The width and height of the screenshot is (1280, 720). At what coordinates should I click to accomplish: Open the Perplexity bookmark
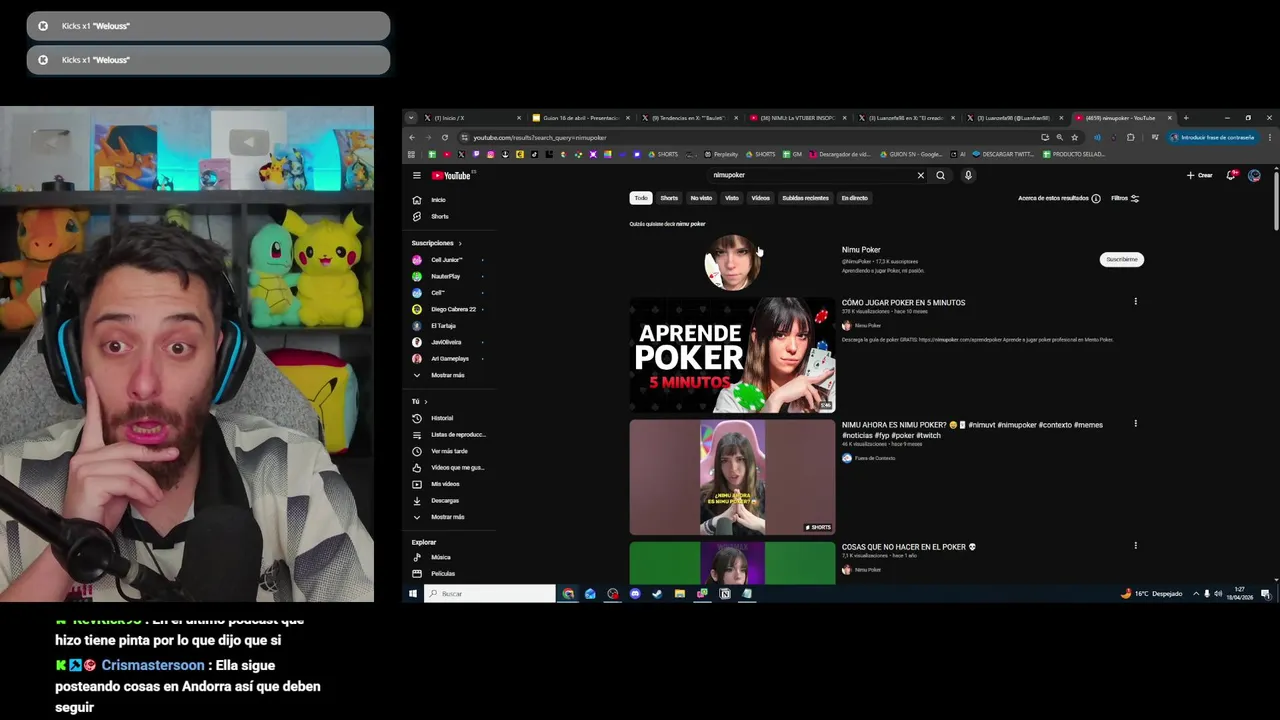pos(721,154)
